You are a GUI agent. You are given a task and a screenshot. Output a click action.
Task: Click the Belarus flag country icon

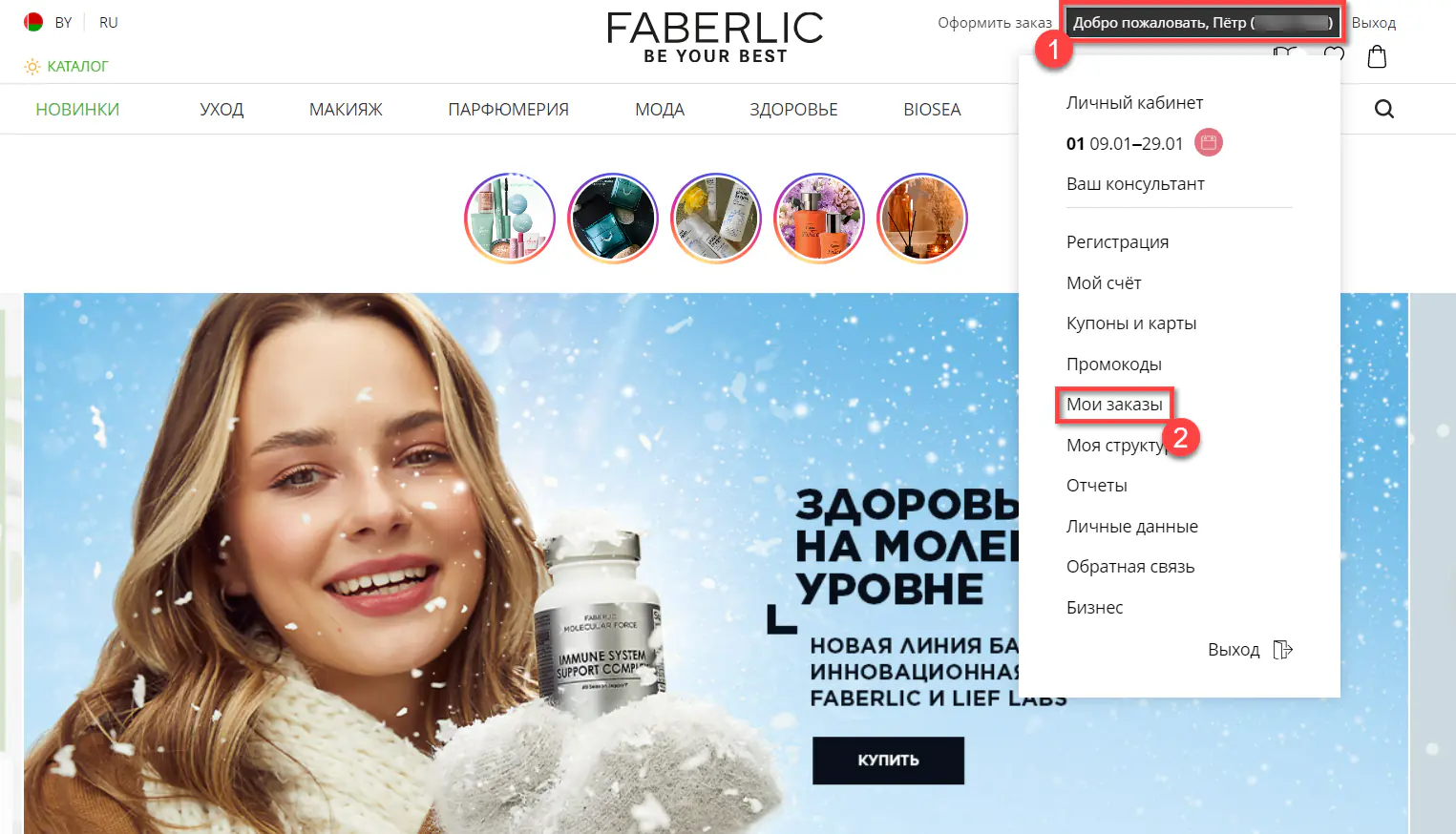point(33,22)
